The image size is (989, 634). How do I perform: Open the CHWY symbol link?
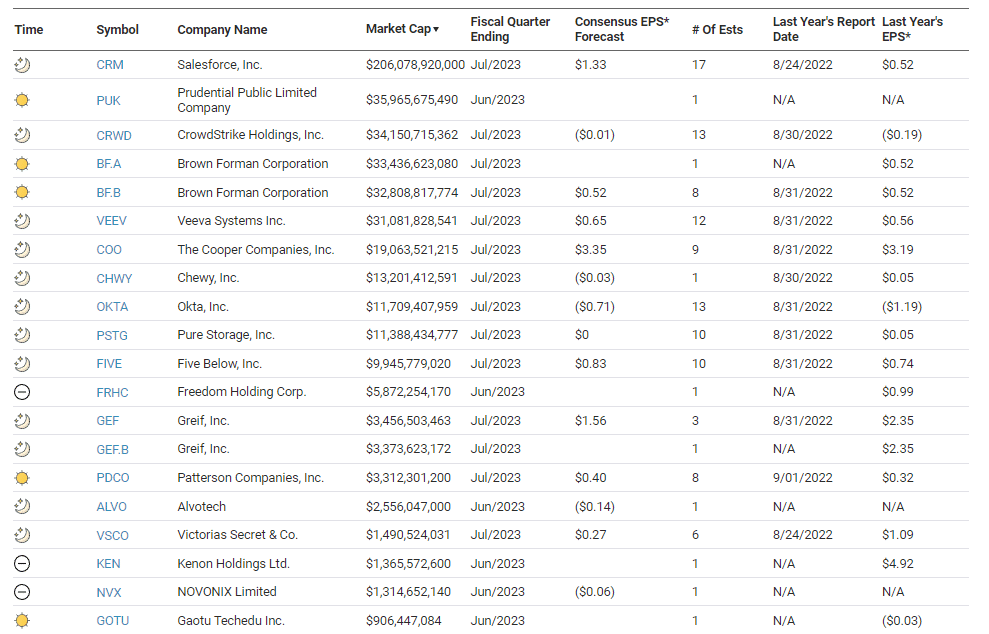point(114,279)
